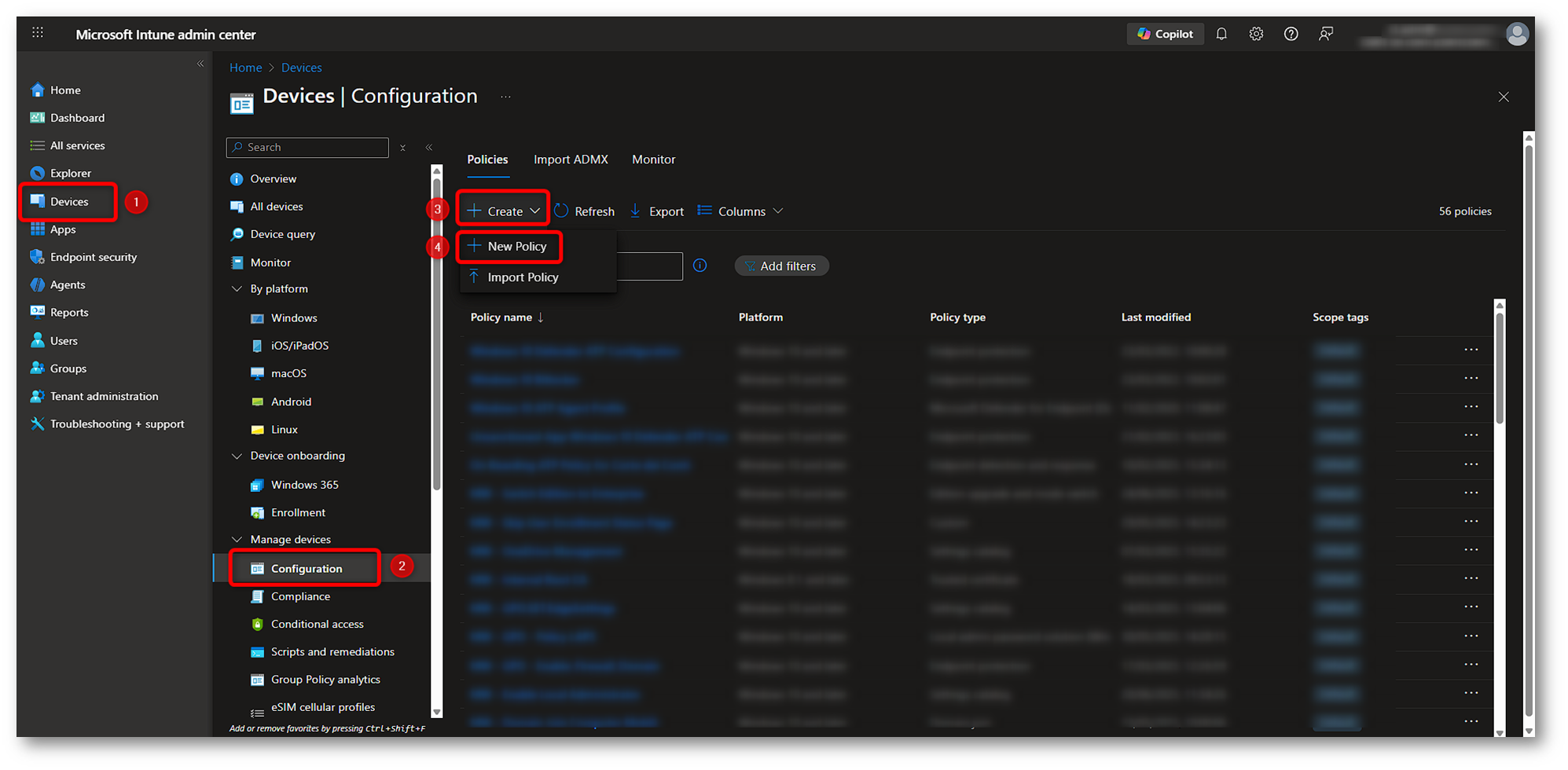This screenshot has width=1568, height=770.
Task: Collapse the Device onboarding section
Action: pos(237,456)
